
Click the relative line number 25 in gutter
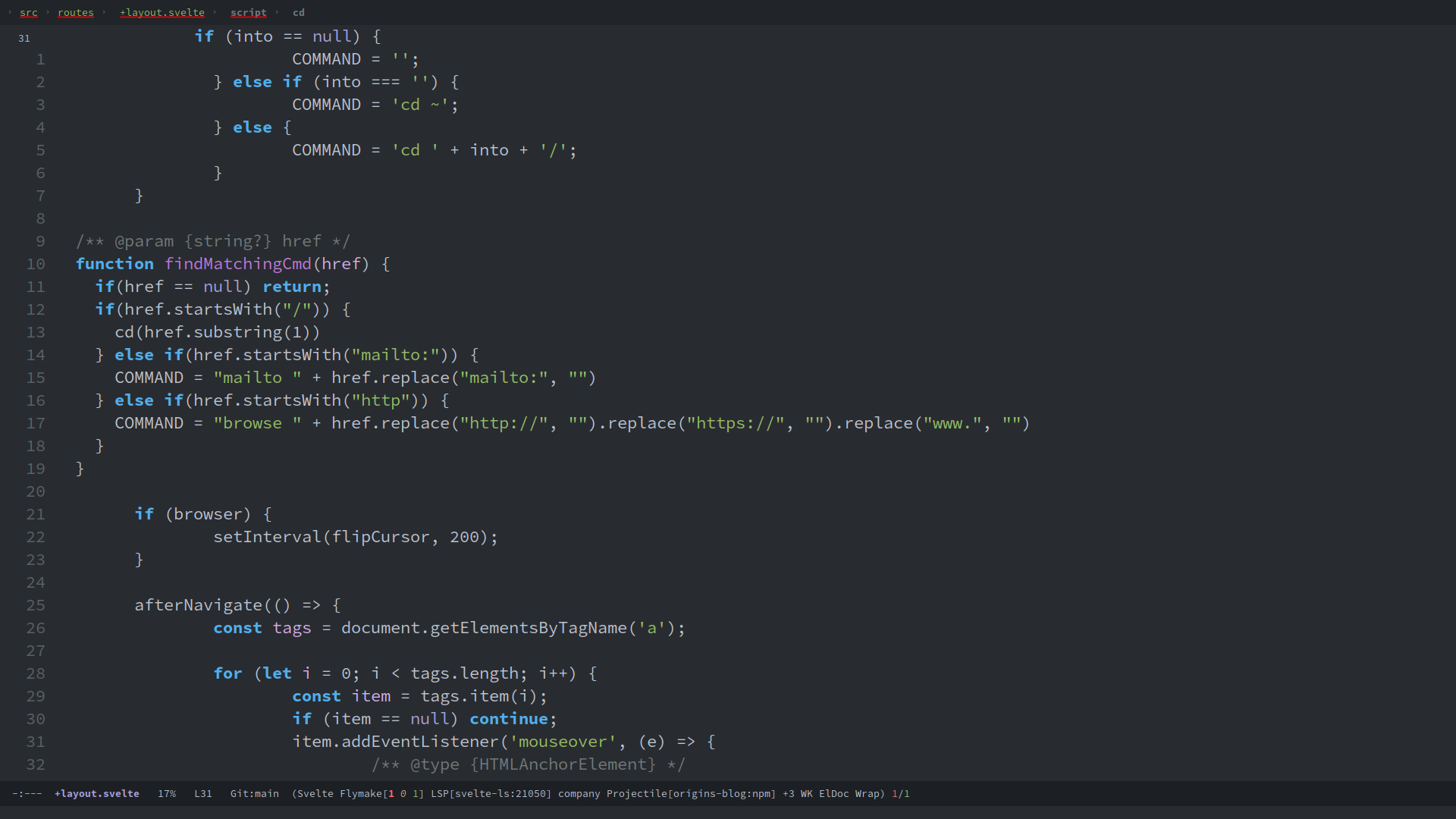[x=36, y=605]
